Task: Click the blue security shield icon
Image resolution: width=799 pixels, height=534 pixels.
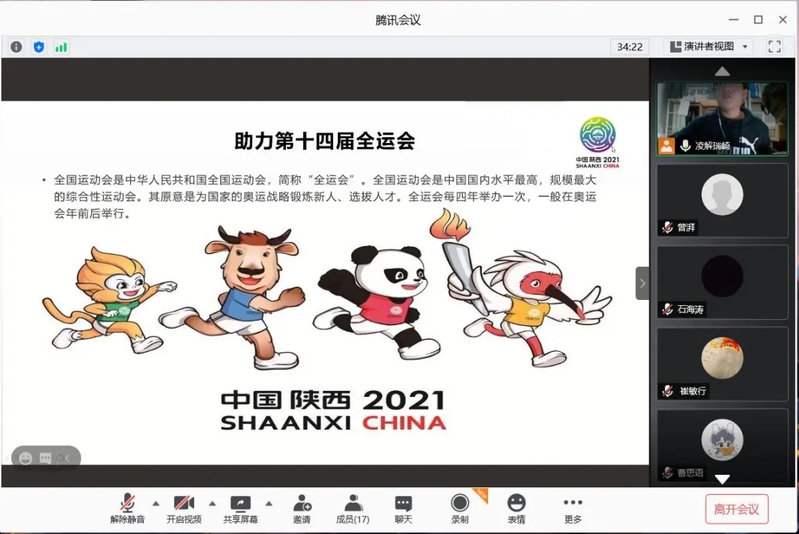Action: click(x=39, y=47)
